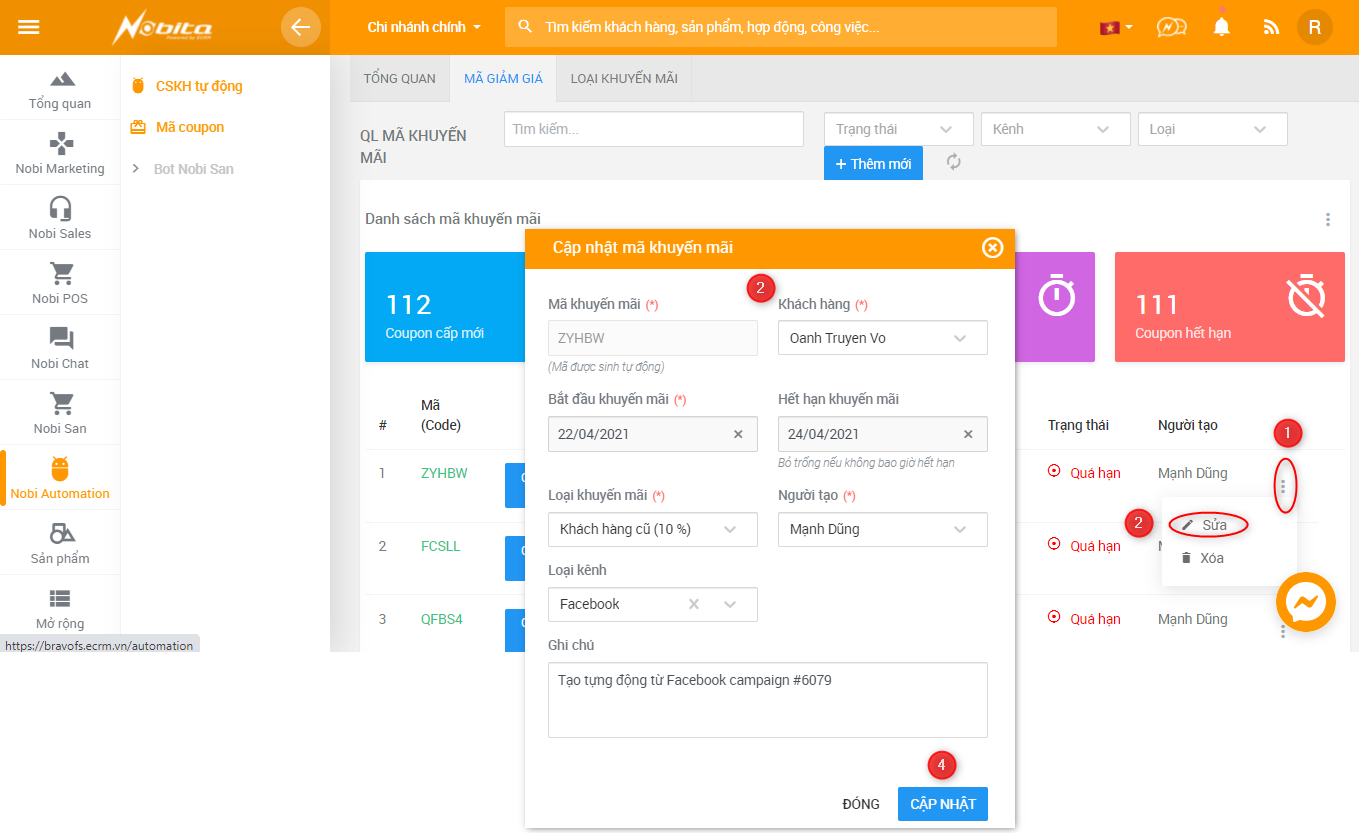
Task: Click the Cập nhật button
Action: [x=942, y=804]
